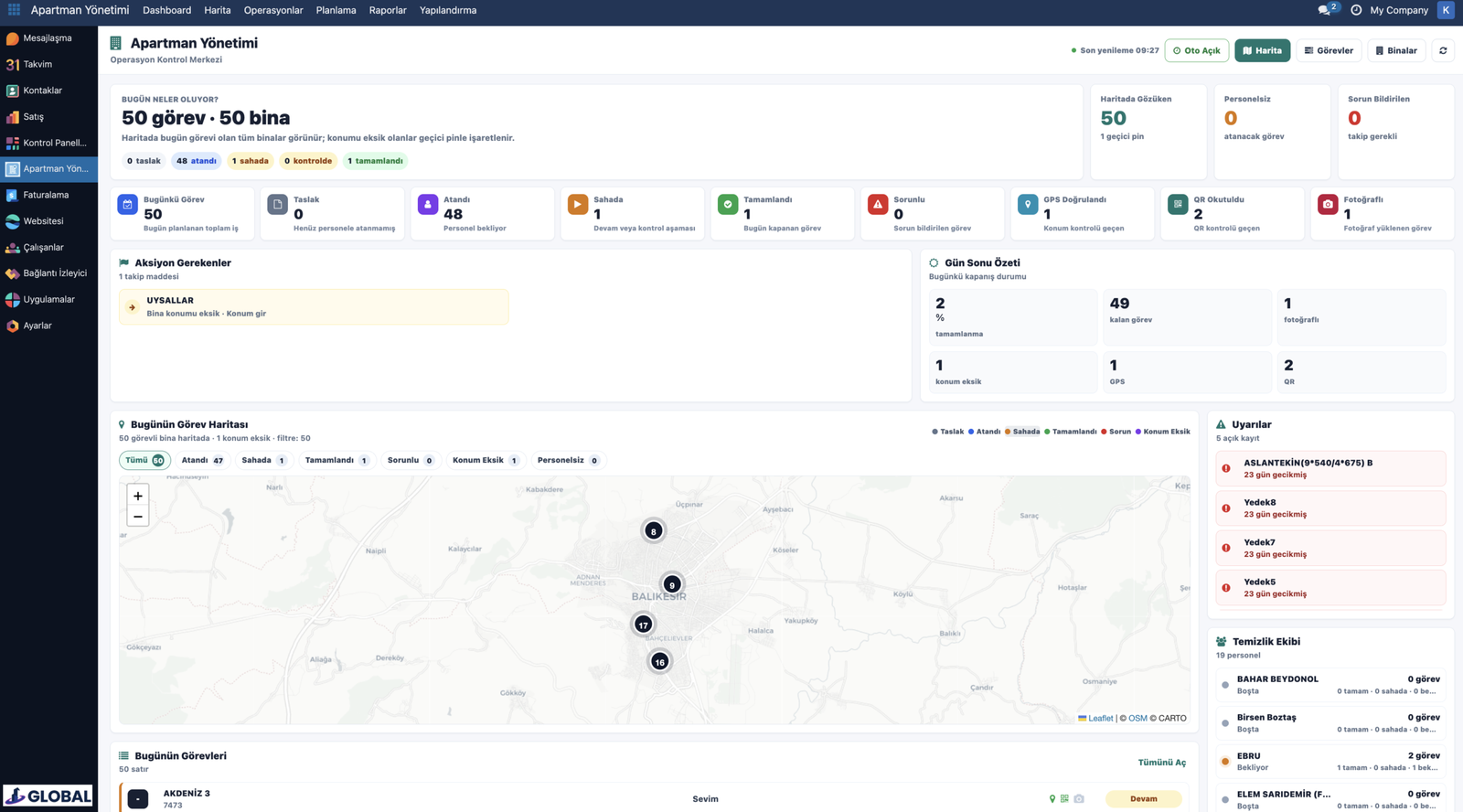Click the Görevler view button
Image resolution: width=1463 pixels, height=812 pixels.
point(1329,50)
